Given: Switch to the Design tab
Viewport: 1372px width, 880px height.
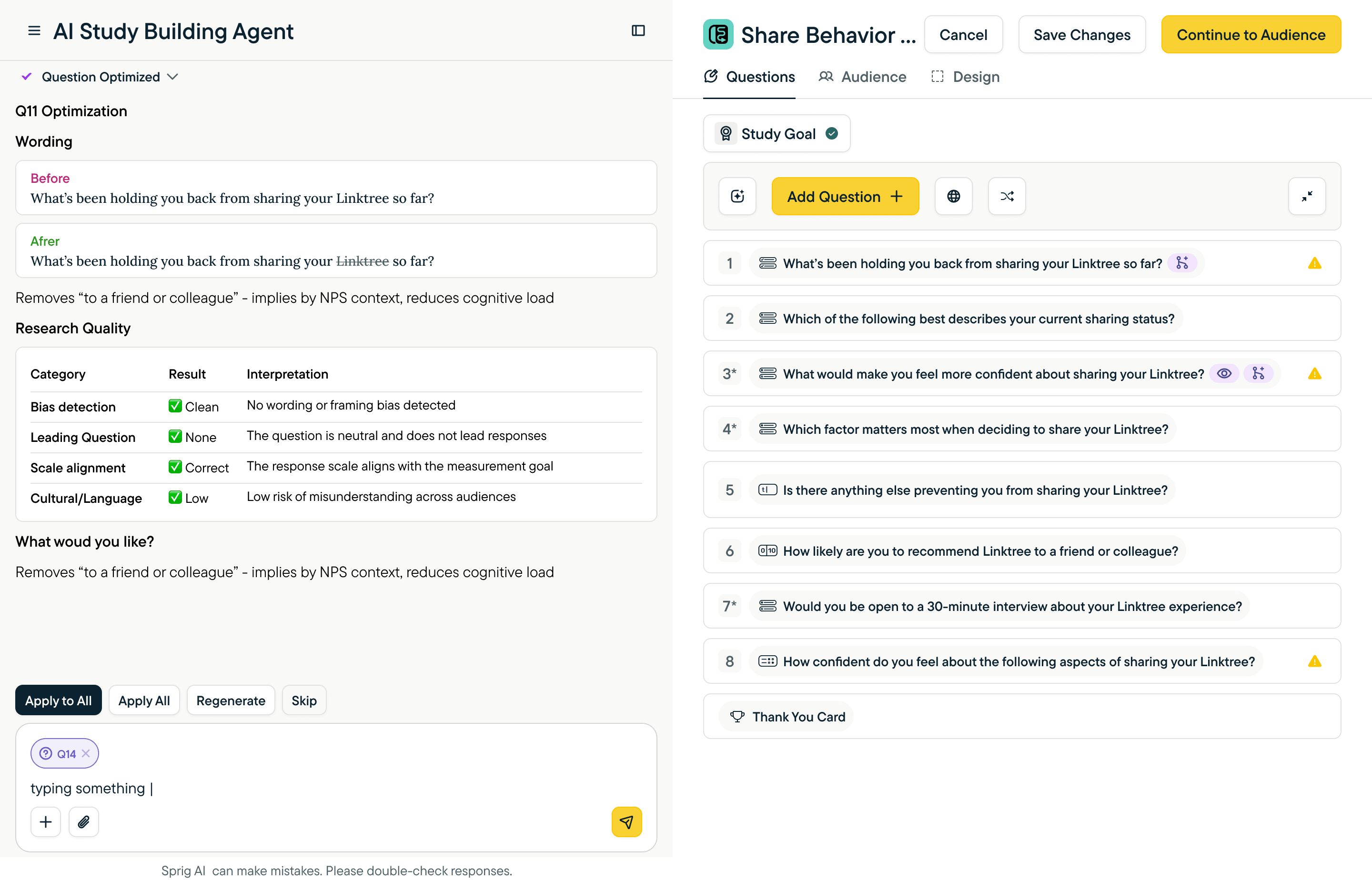Looking at the screenshot, I should point(965,77).
